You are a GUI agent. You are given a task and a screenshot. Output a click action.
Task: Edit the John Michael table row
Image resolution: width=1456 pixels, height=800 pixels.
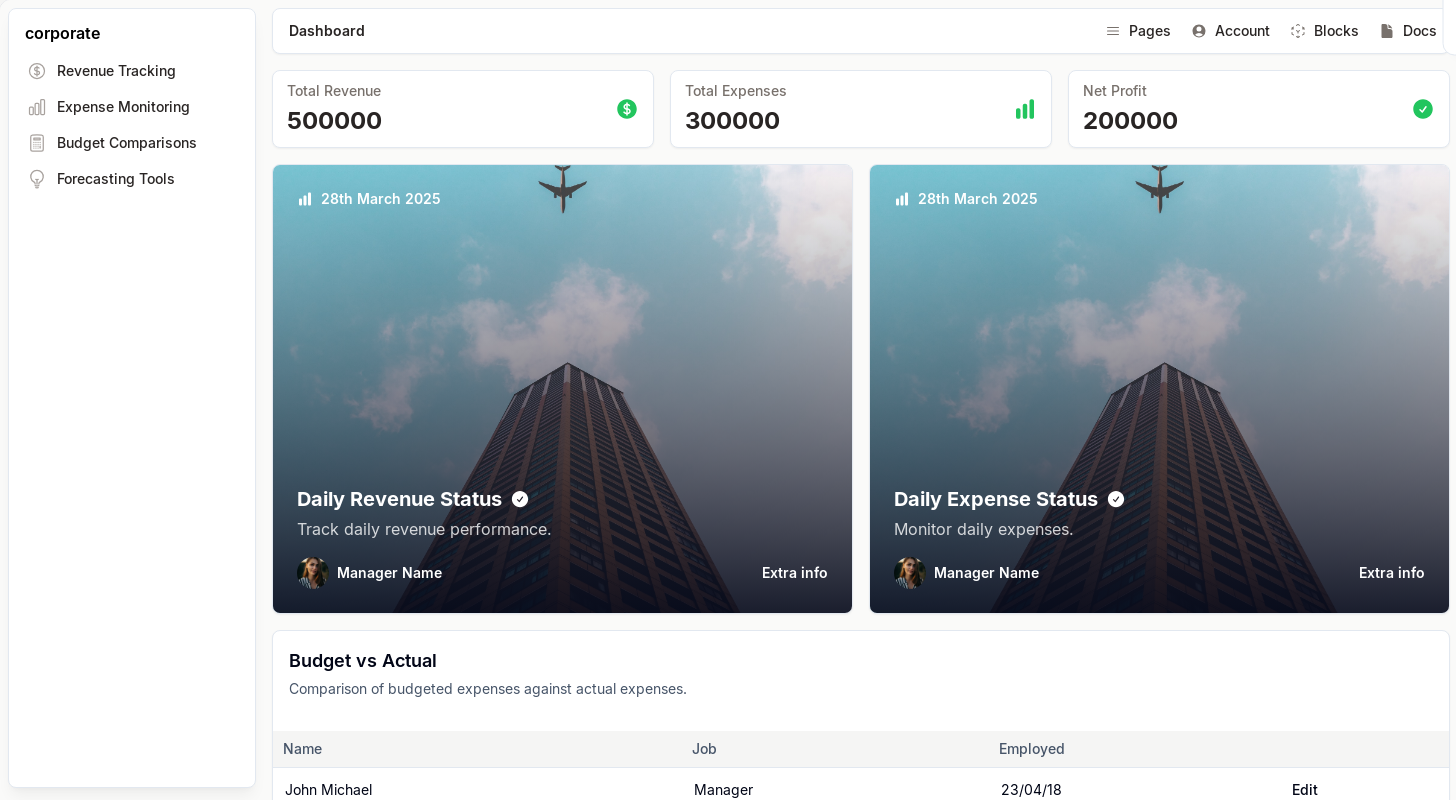pyautogui.click(x=1304, y=789)
